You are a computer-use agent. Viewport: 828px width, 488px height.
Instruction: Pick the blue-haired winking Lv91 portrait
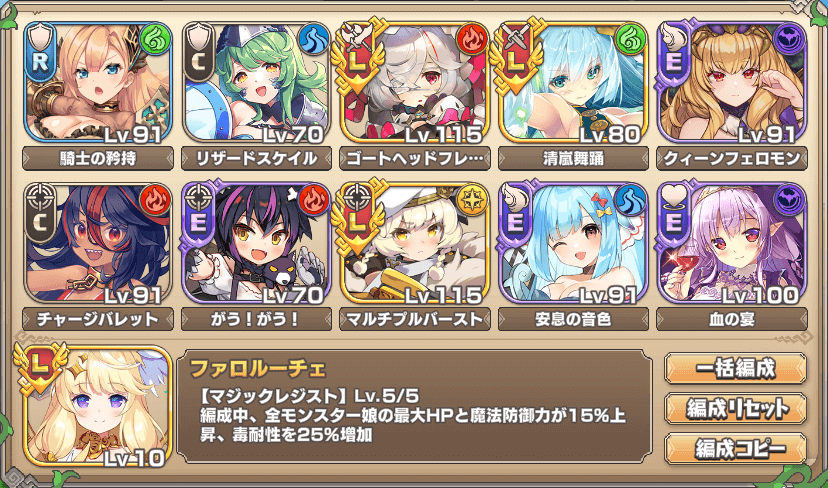[x=573, y=243]
